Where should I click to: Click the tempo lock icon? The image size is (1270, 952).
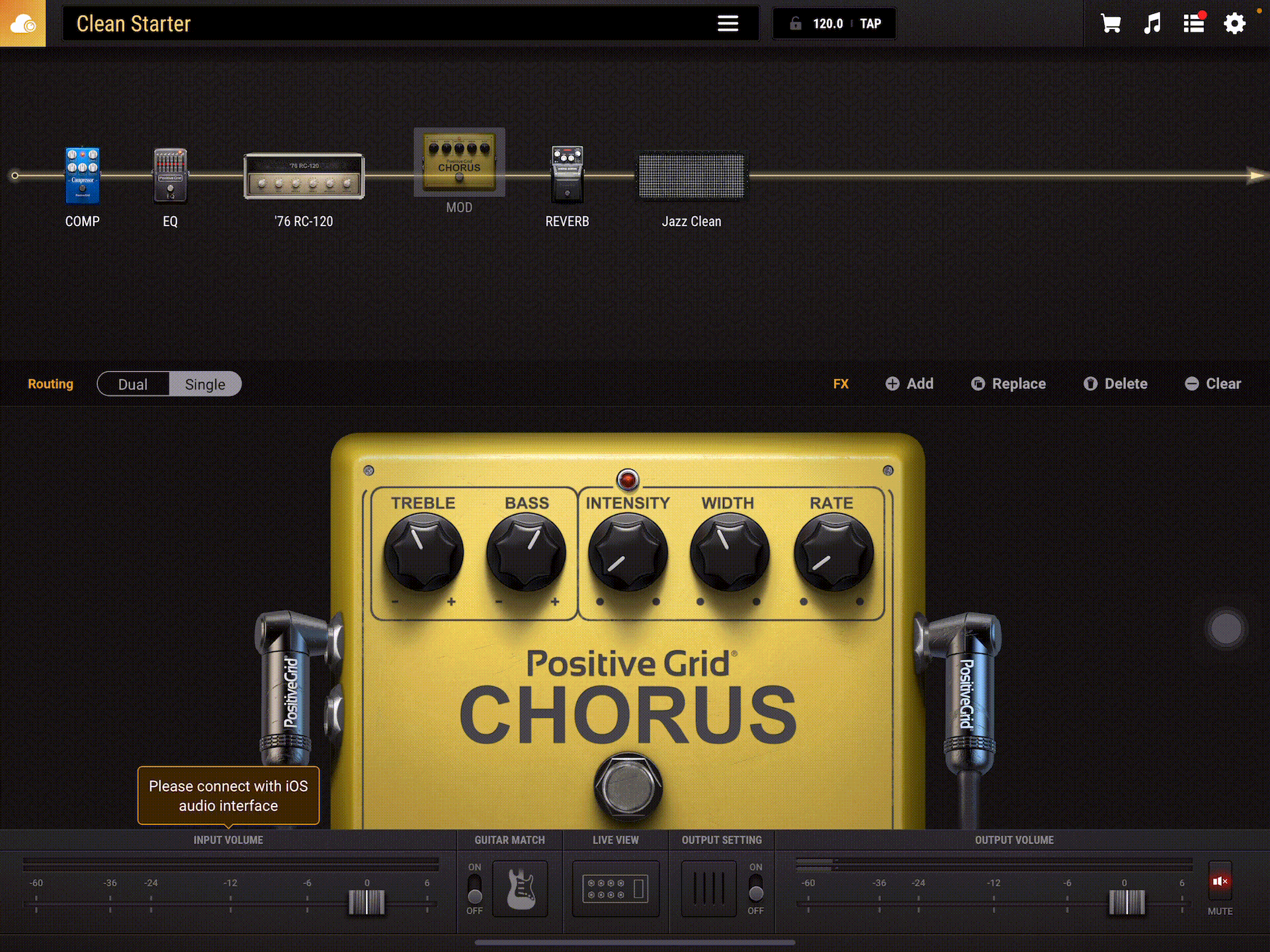pyautogui.click(x=796, y=24)
